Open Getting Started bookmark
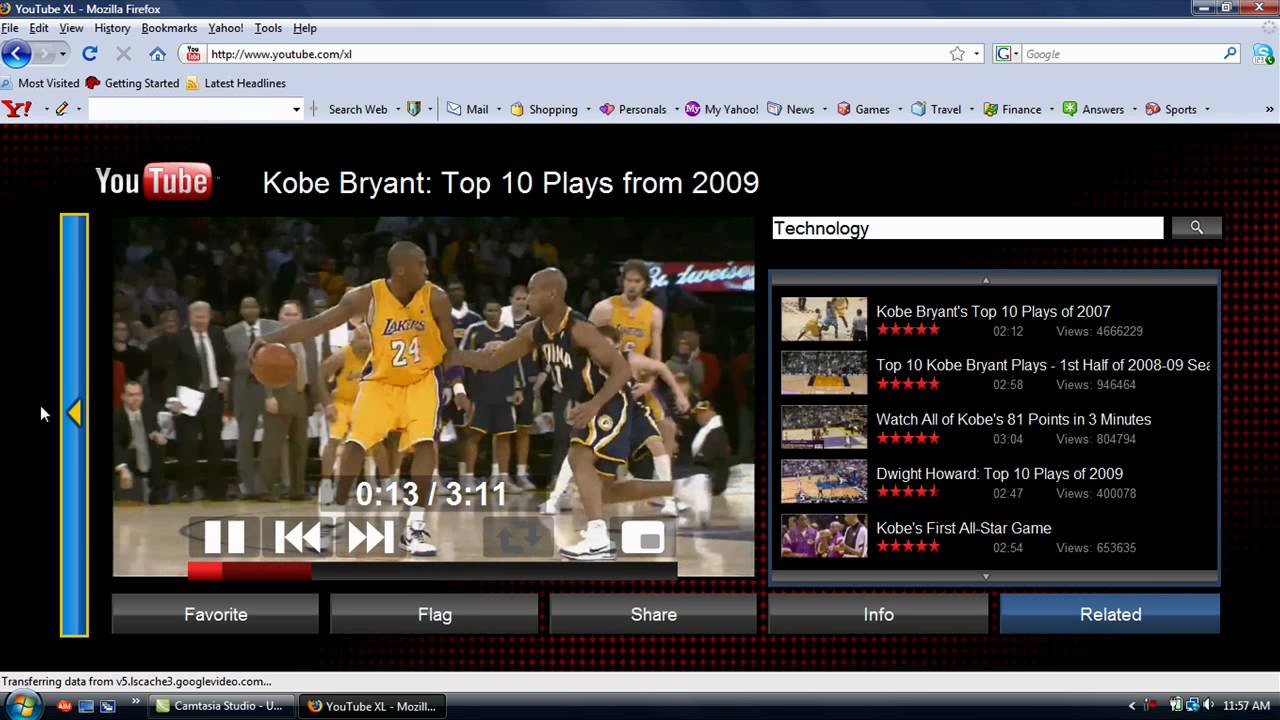1280x720 pixels. (x=133, y=83)
